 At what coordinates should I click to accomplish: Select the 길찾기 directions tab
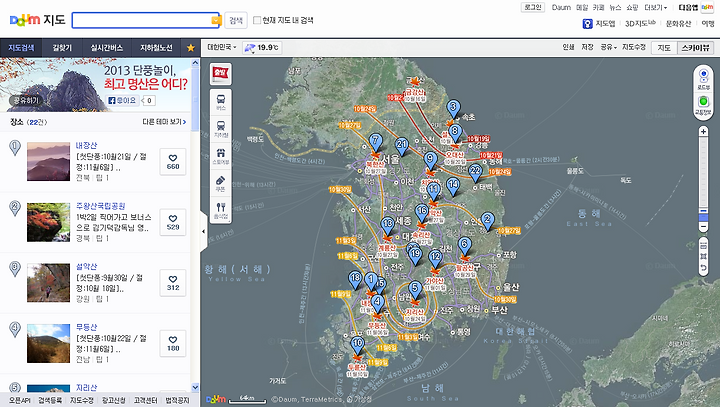[x=62, y=48]
